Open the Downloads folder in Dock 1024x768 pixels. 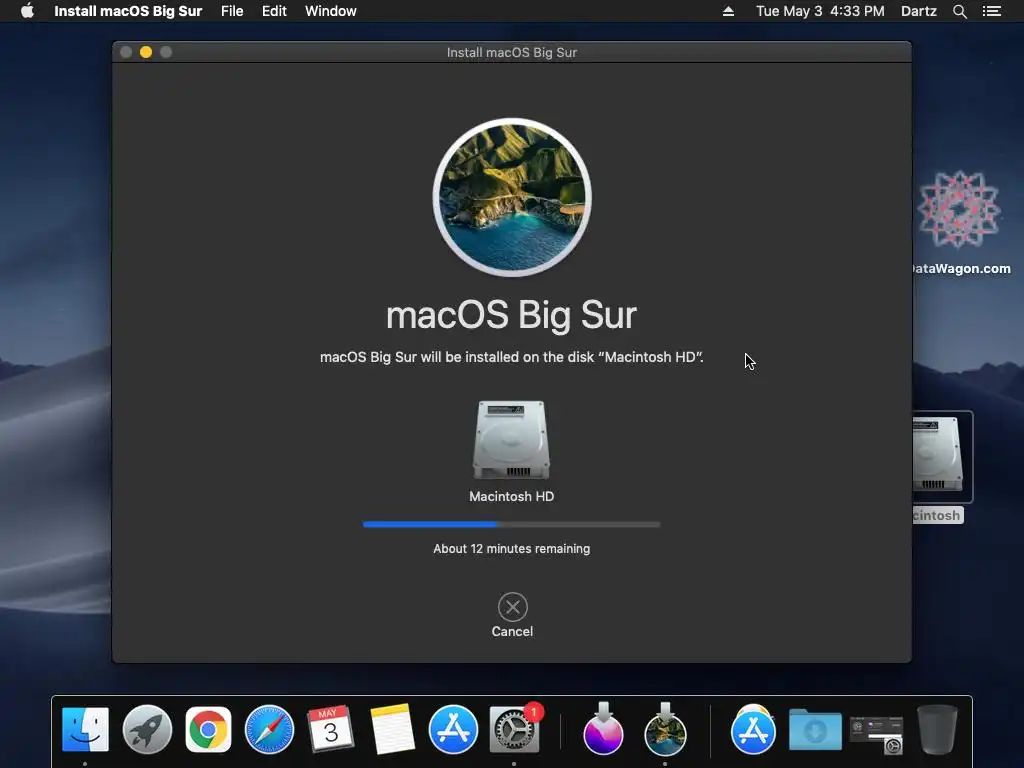(815, 730)
